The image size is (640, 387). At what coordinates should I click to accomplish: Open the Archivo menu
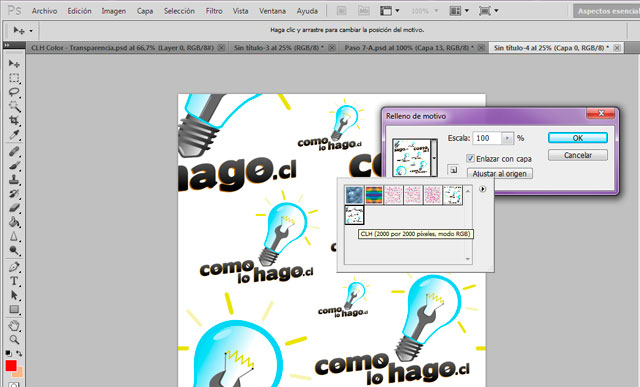[x=44, y=11]
